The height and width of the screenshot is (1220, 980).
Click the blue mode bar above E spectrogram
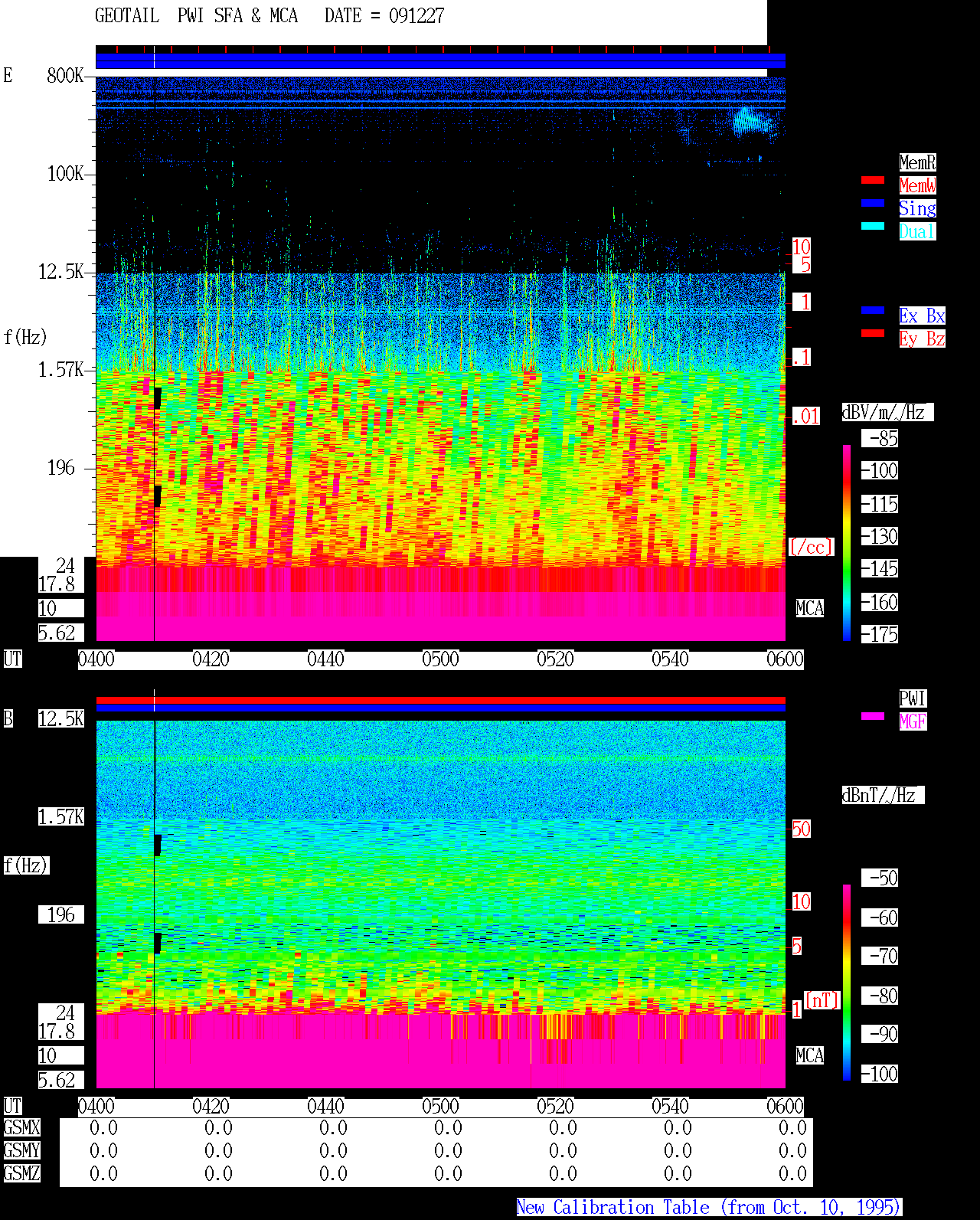(440, 61)
